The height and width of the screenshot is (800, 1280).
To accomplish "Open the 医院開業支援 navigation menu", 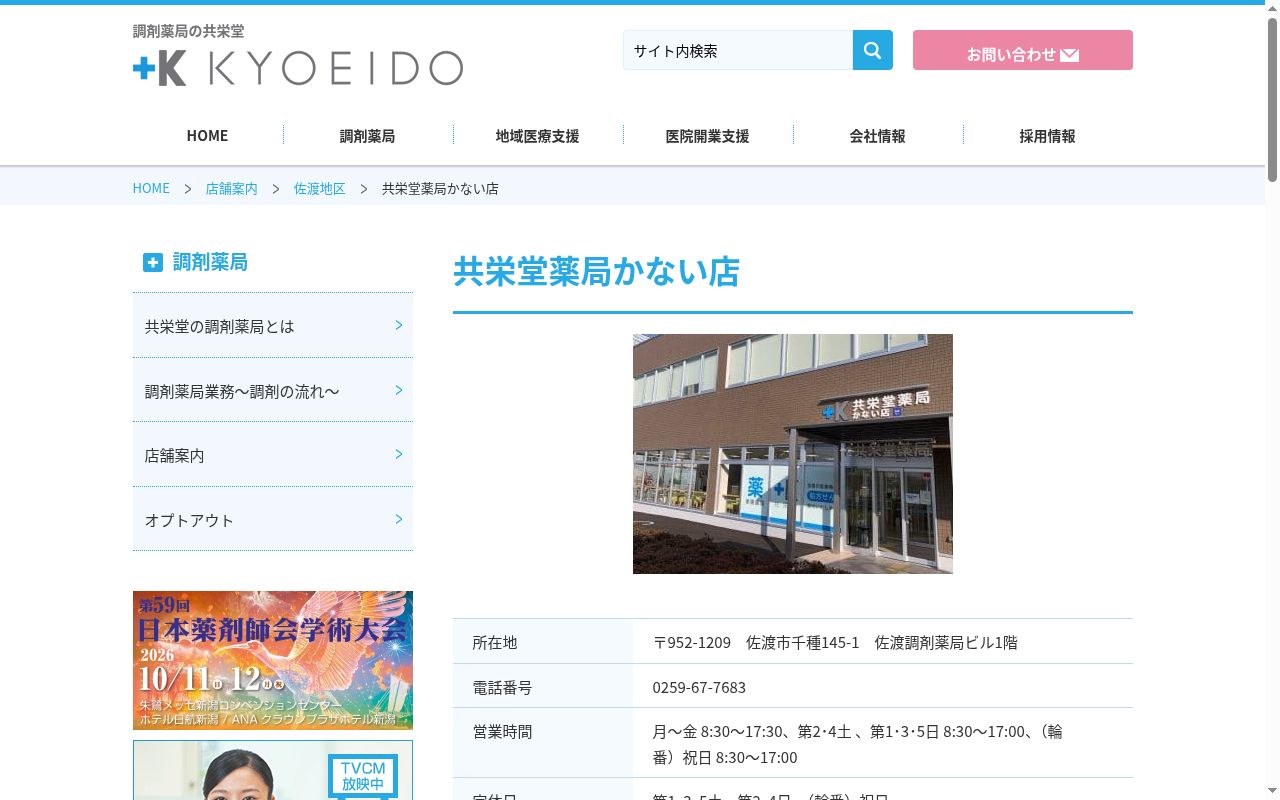I will (x=707, y=135).
